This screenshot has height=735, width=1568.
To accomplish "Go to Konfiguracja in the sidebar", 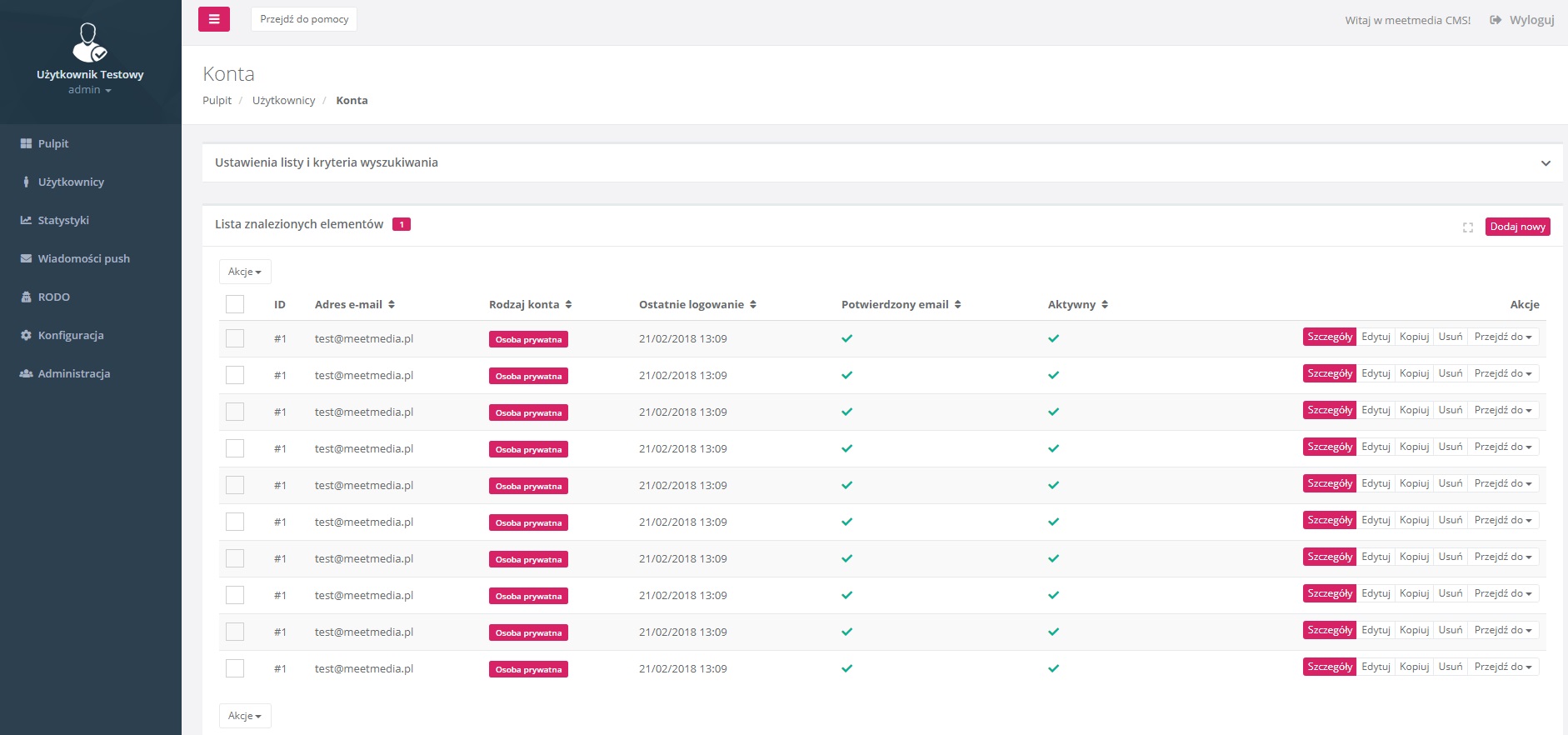I will (71, 335).
